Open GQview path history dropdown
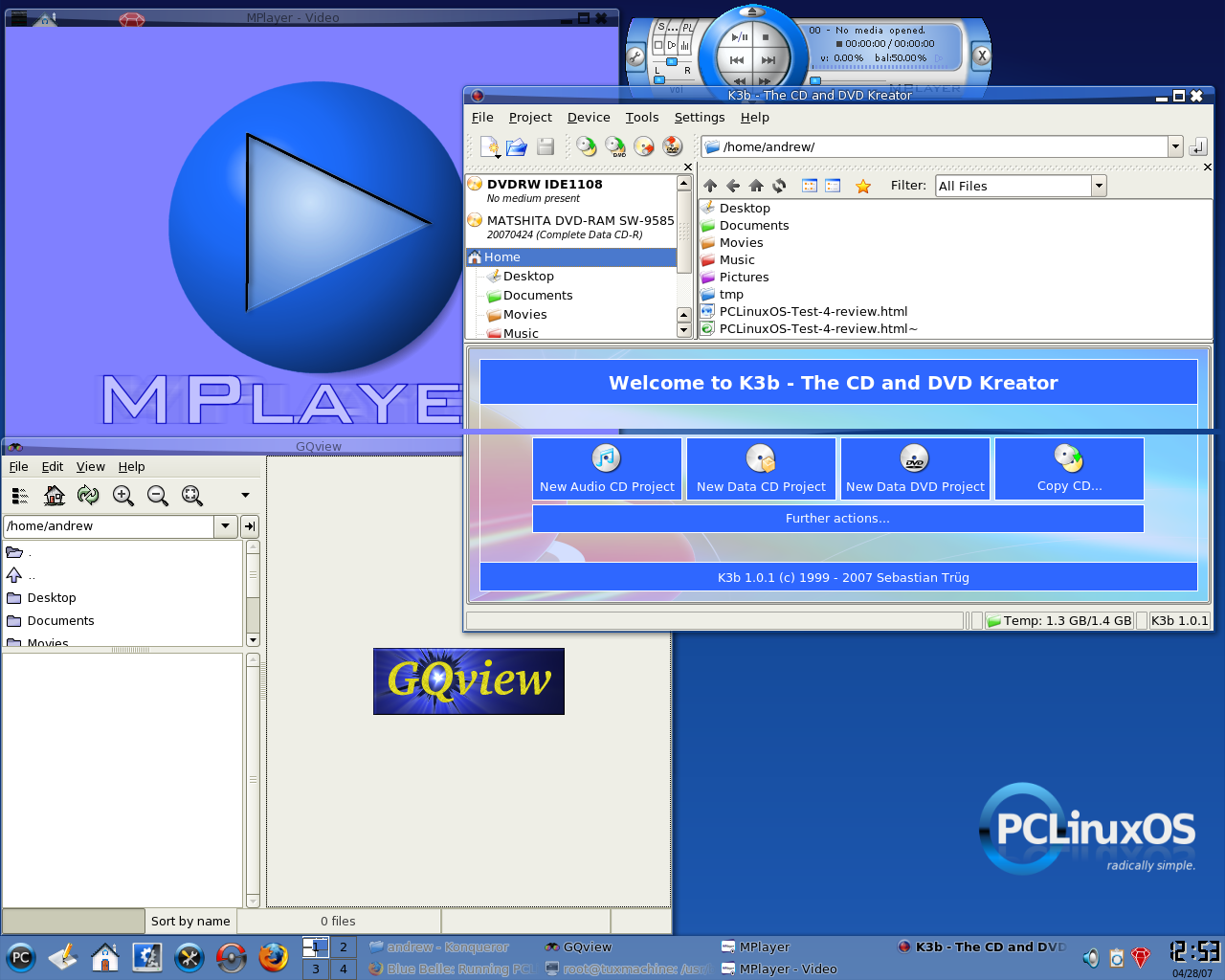The width and height of the screenshot is (1225, 980). [x=226, y=525]
